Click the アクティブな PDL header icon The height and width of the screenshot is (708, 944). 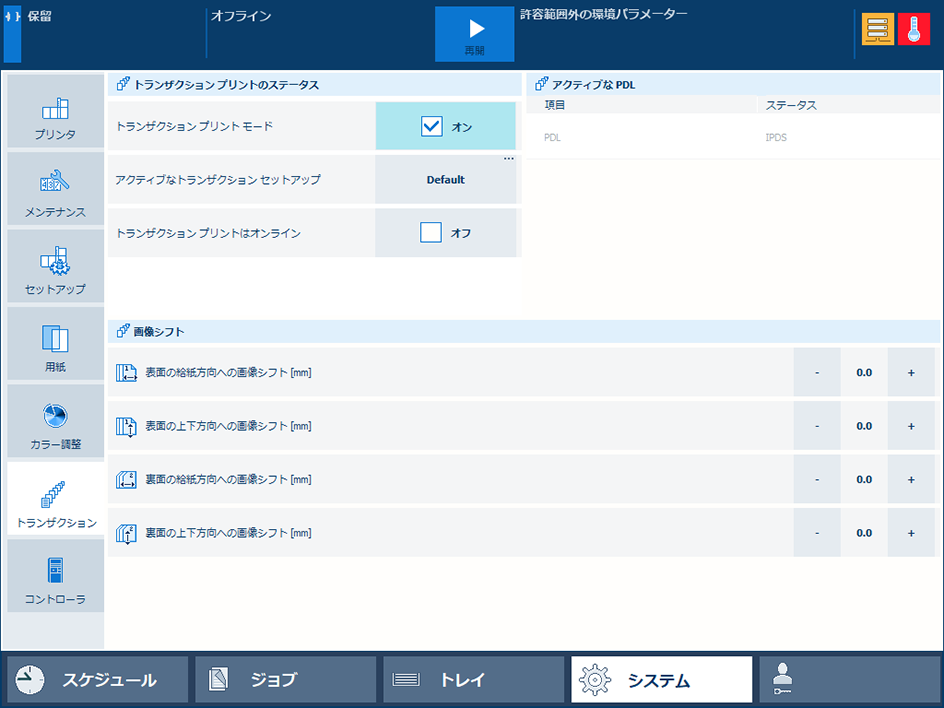pyautogui.click(x=541, y=84)
